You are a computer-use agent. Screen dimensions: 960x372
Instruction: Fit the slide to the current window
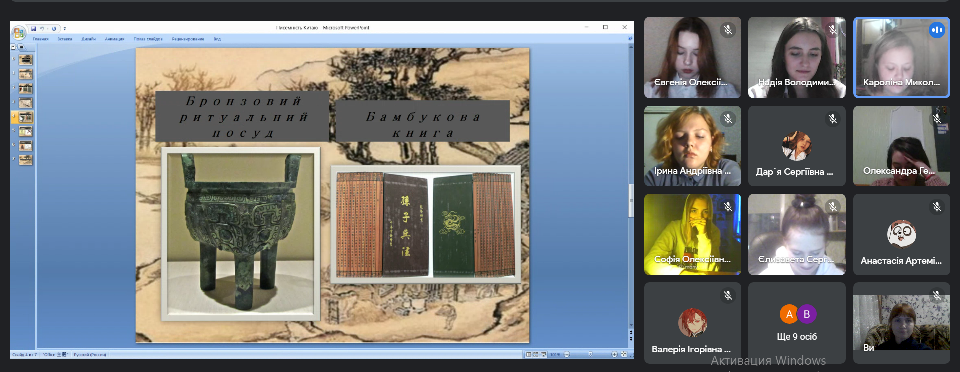click(623, 354)
